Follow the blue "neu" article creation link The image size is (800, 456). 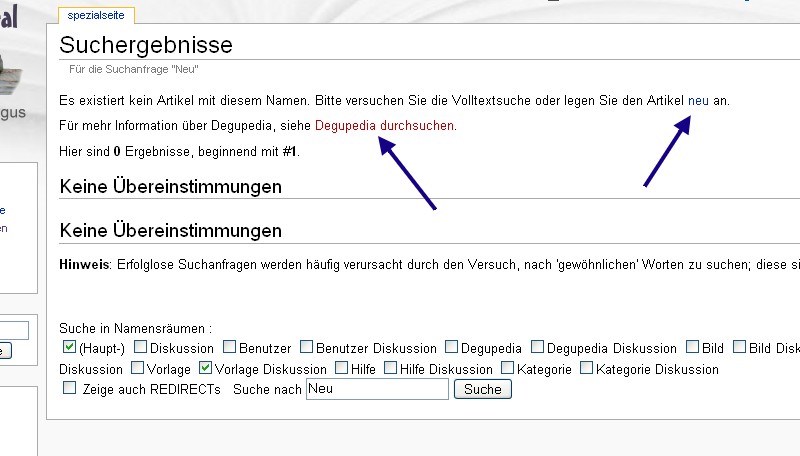tap(698, 101)
